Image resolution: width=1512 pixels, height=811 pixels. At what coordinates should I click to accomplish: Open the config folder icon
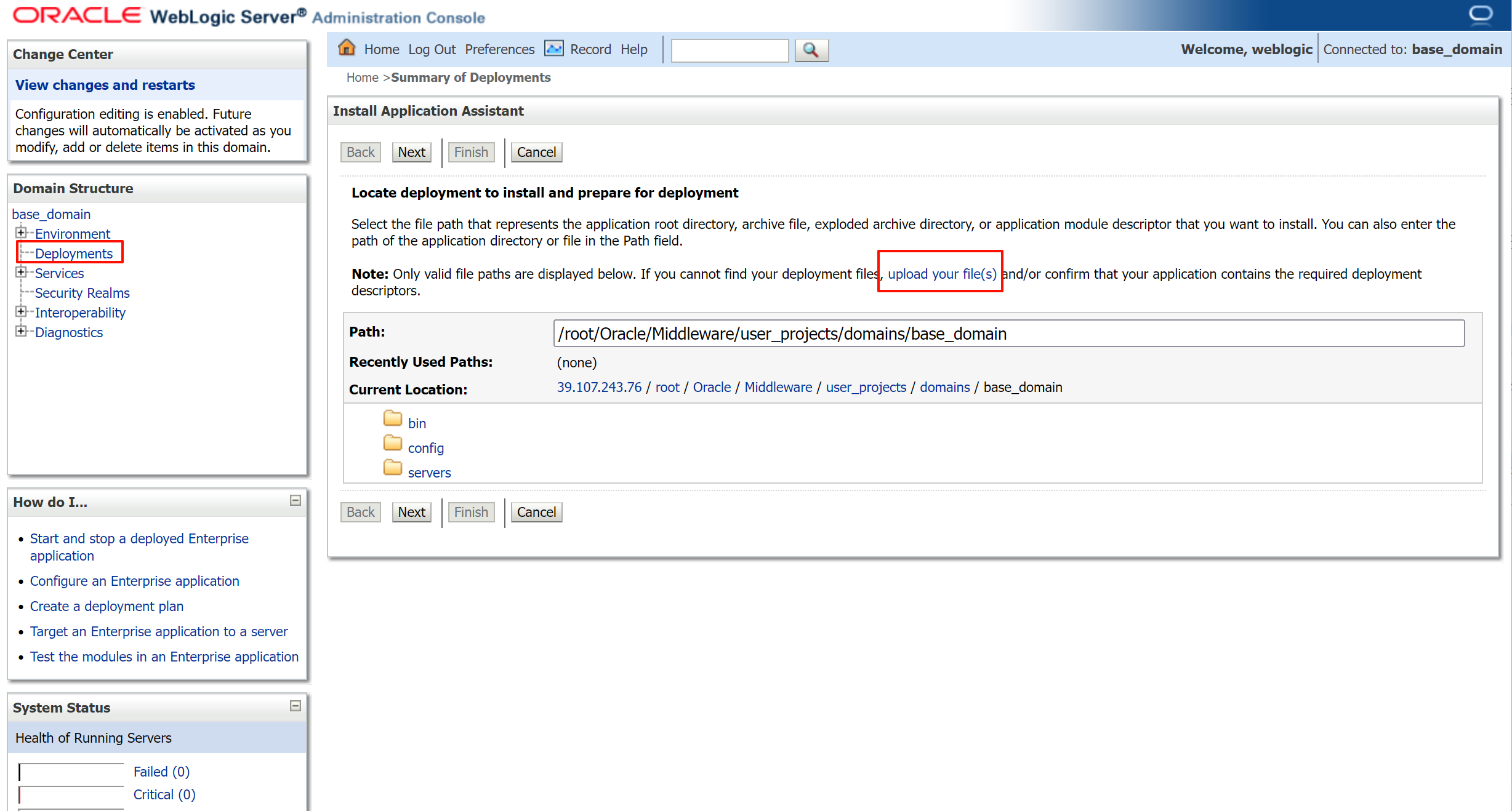point(392,444)
